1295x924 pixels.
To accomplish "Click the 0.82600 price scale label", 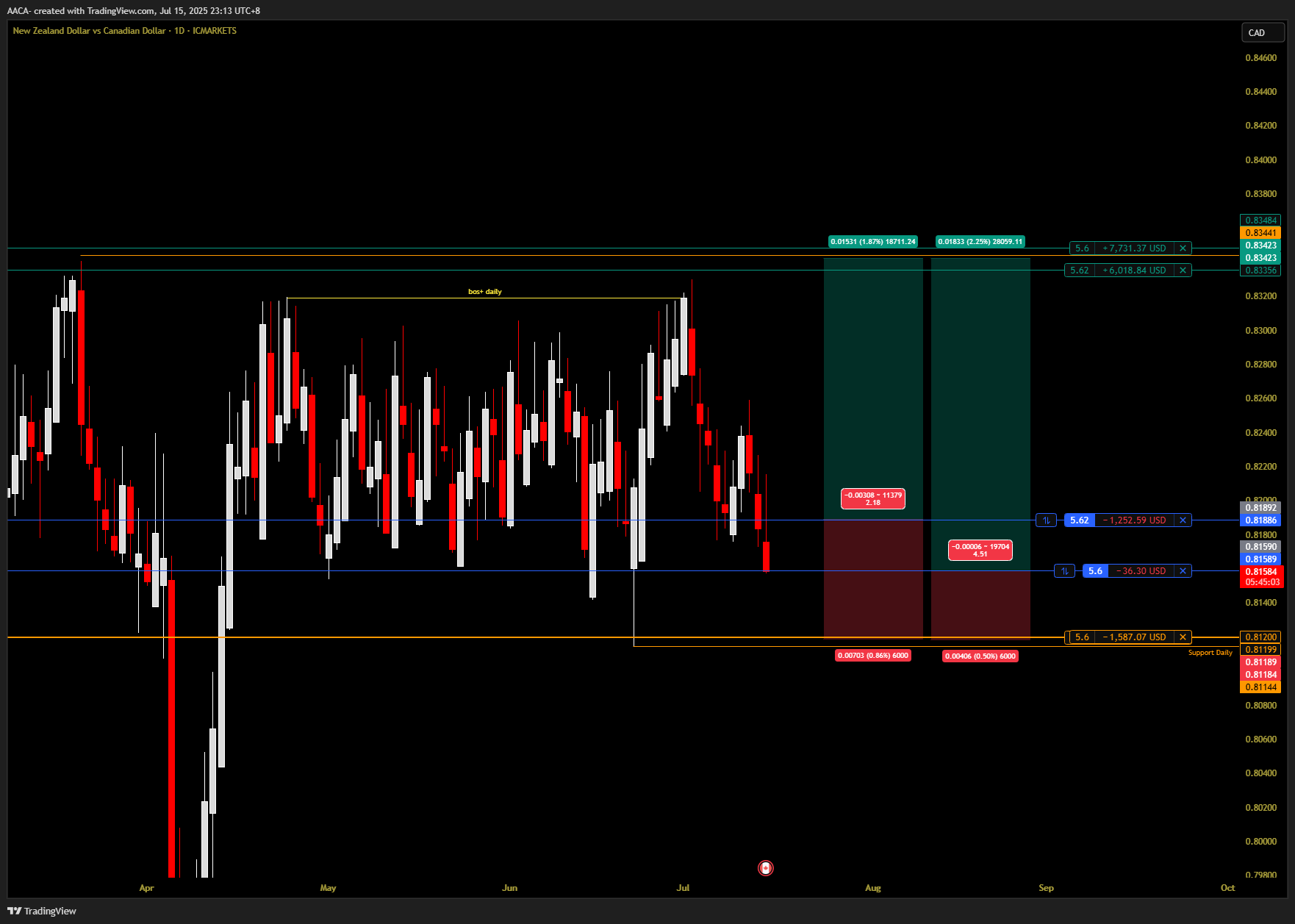I will 1260,398.
